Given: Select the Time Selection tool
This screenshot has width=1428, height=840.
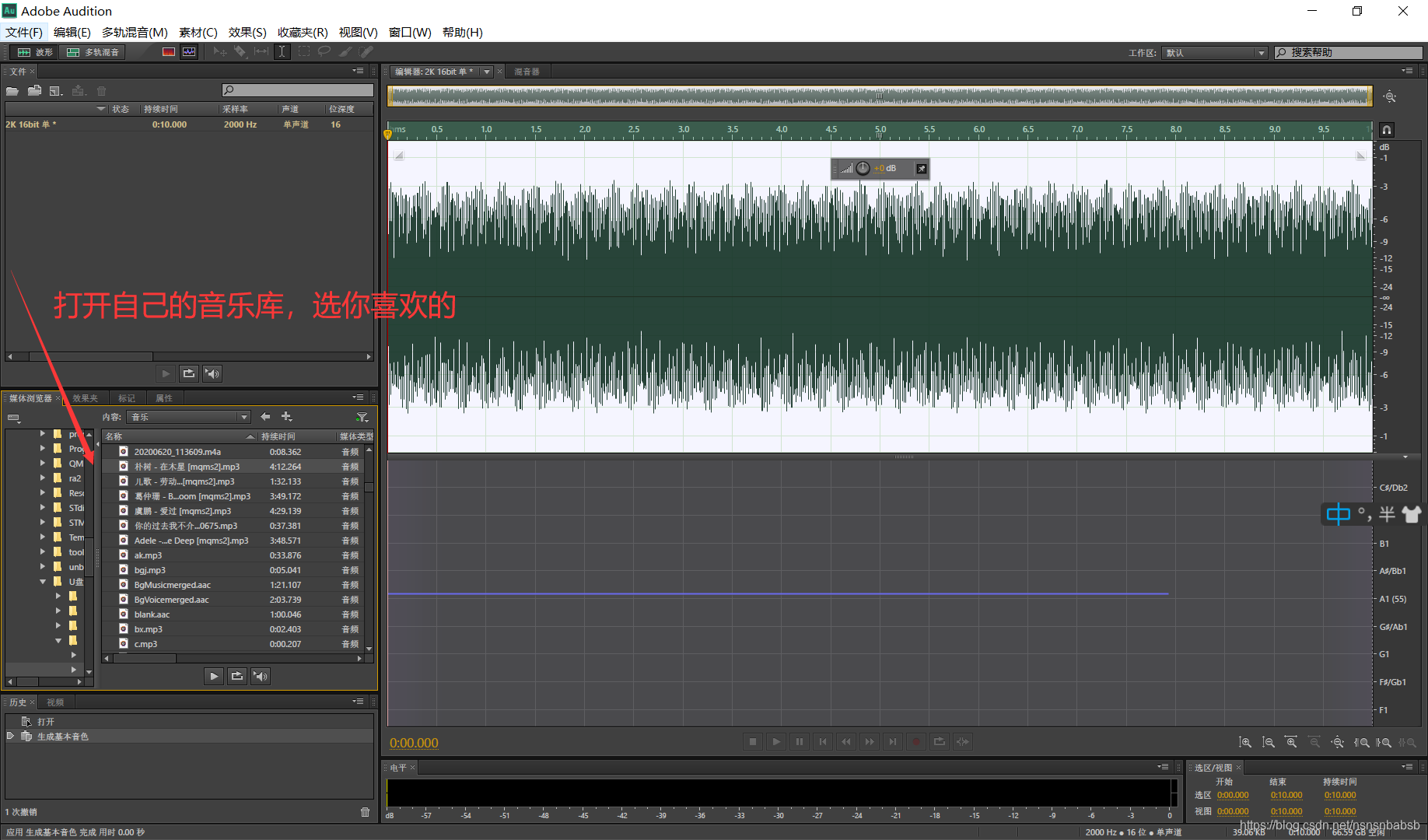Looking at the screenshot, I should [282, 52].
